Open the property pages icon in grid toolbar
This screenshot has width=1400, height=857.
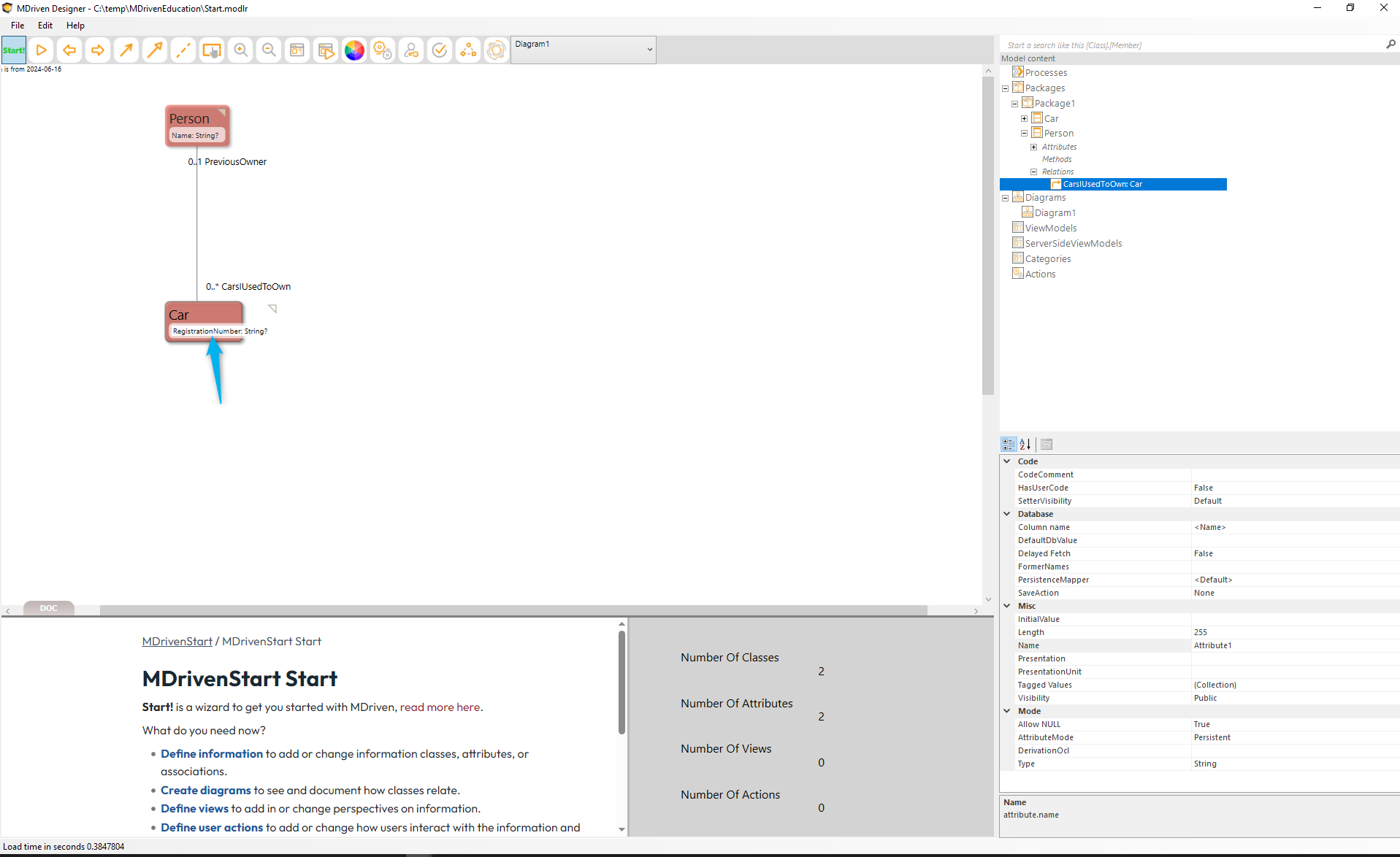coord(1047,444)
